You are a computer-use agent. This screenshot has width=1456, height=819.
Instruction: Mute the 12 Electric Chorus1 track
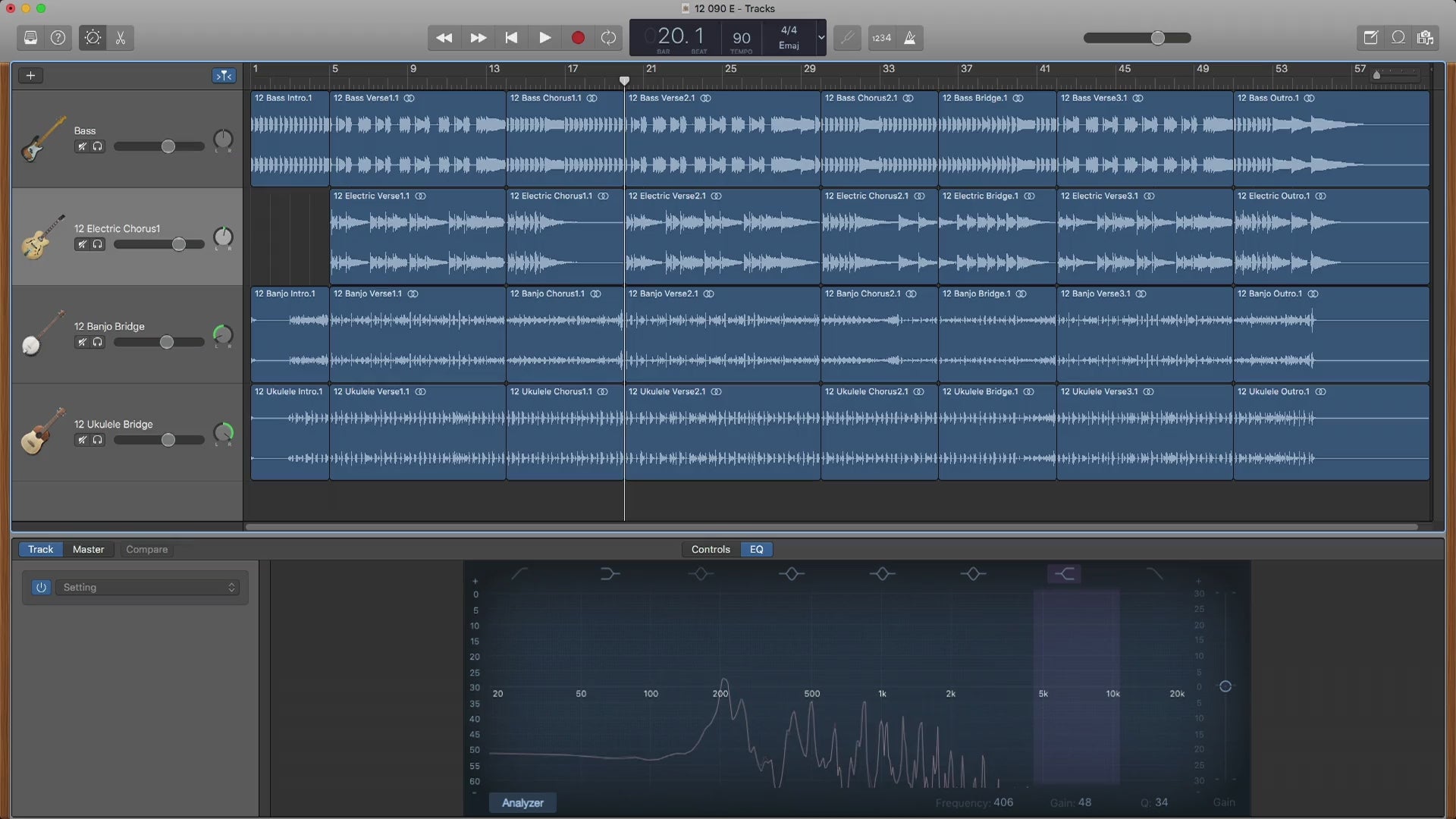(82, 244)
